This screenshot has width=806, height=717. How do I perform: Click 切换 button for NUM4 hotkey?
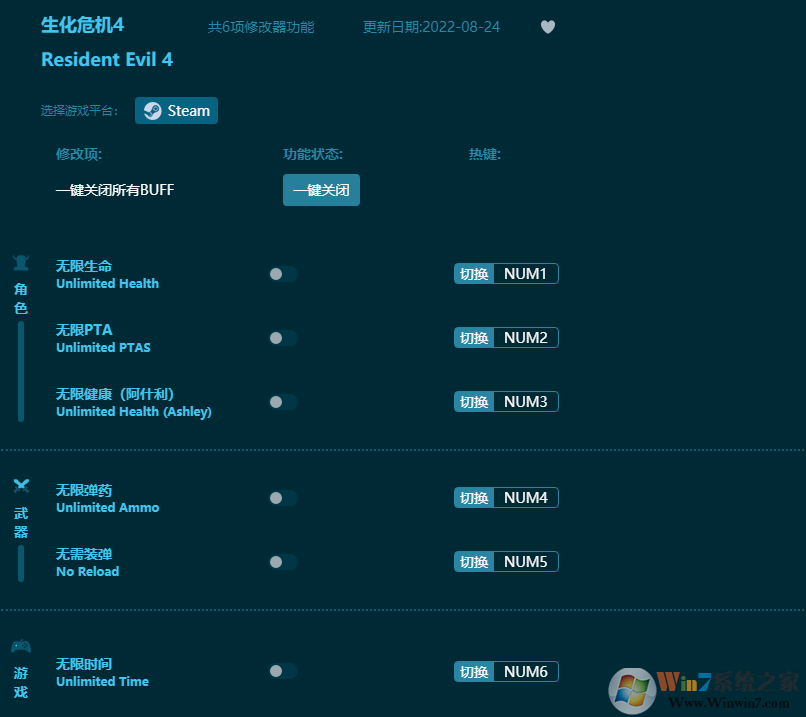tap(474, 498)
